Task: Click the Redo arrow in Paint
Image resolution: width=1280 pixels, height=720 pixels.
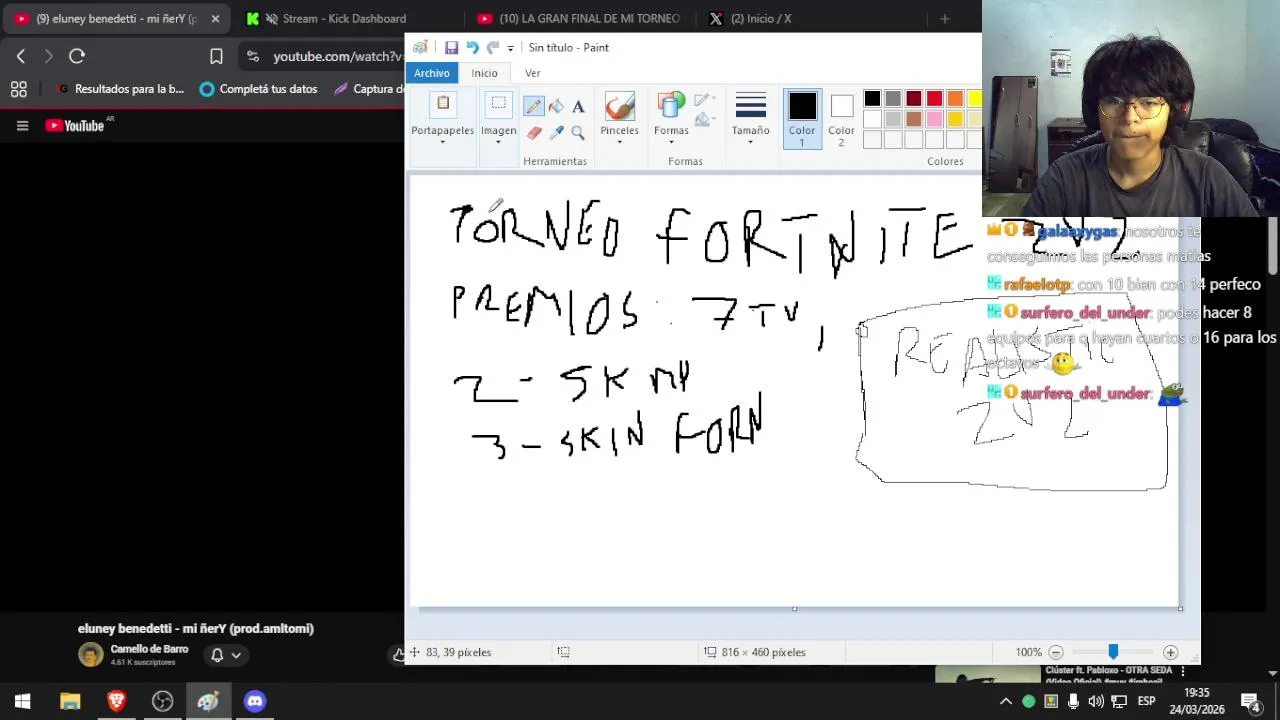Action: 492,47
